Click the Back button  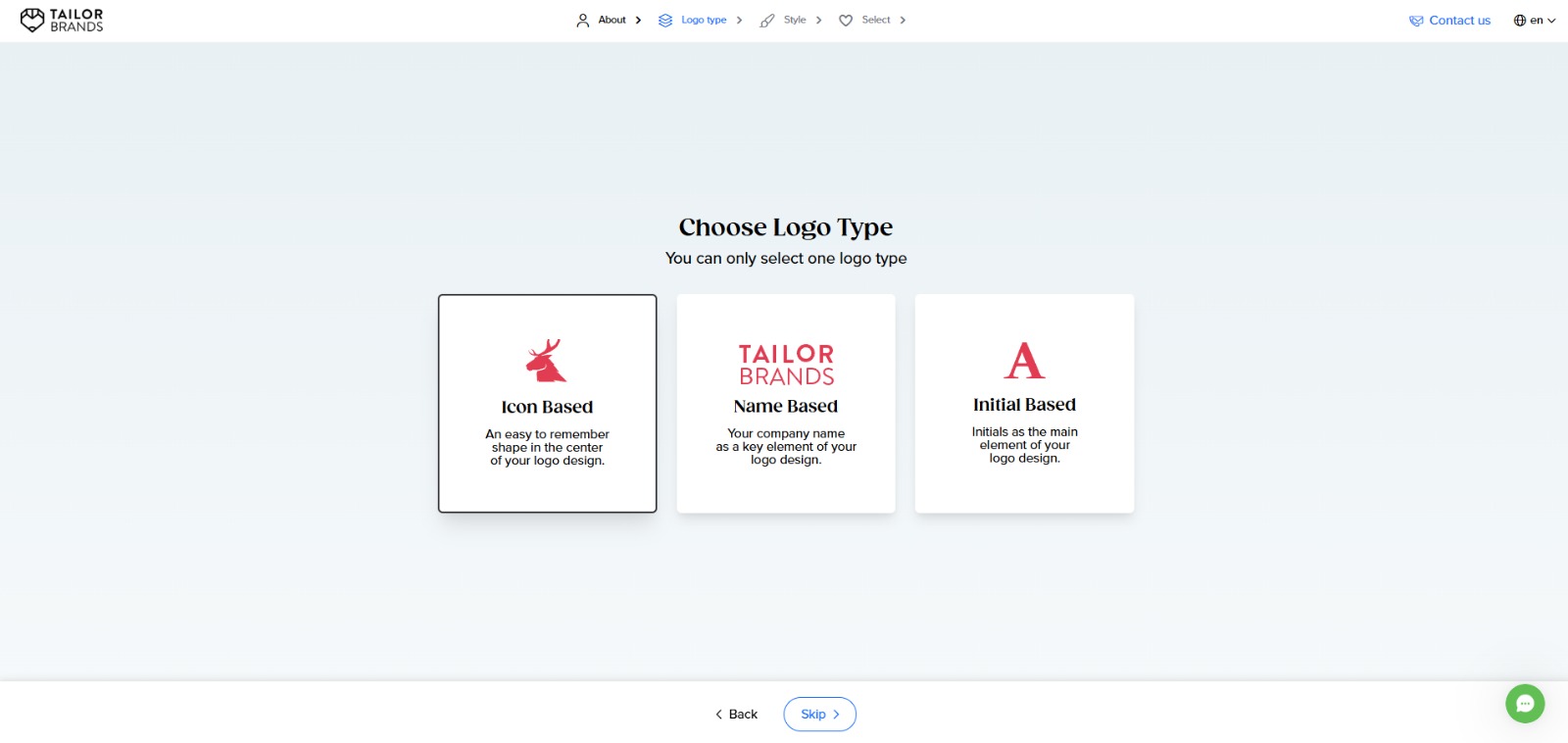tap(736, 715)
